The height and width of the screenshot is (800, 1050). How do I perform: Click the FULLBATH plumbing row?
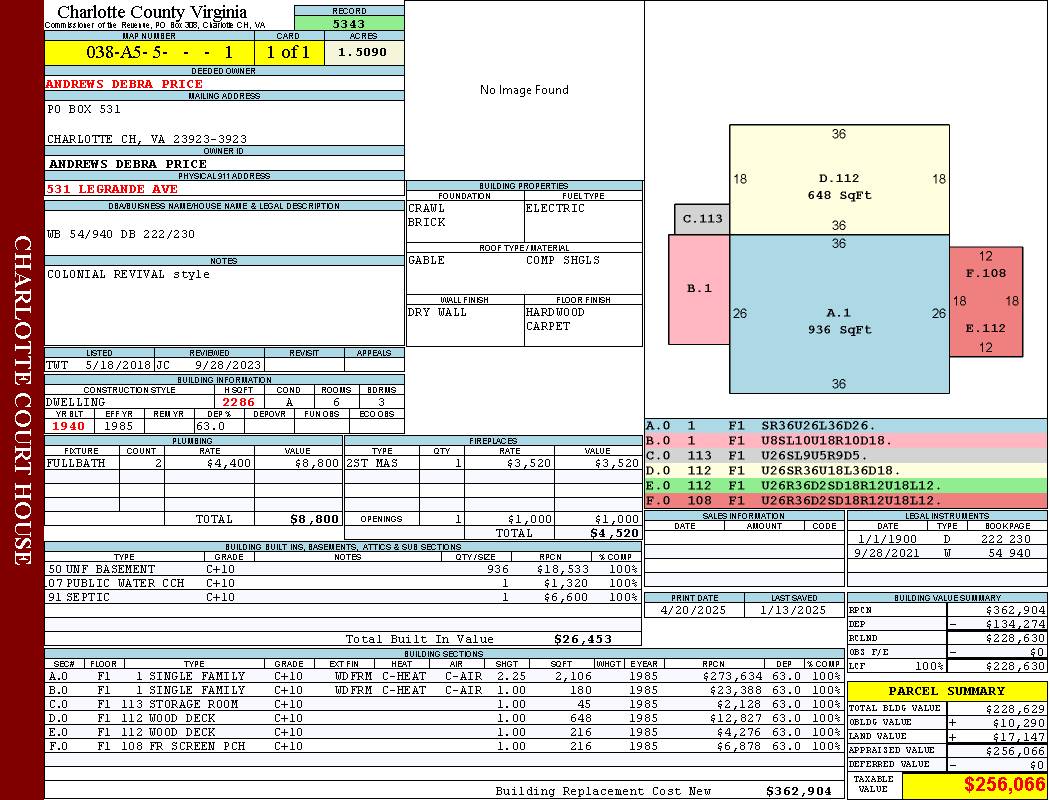click(x=194, y=463)
